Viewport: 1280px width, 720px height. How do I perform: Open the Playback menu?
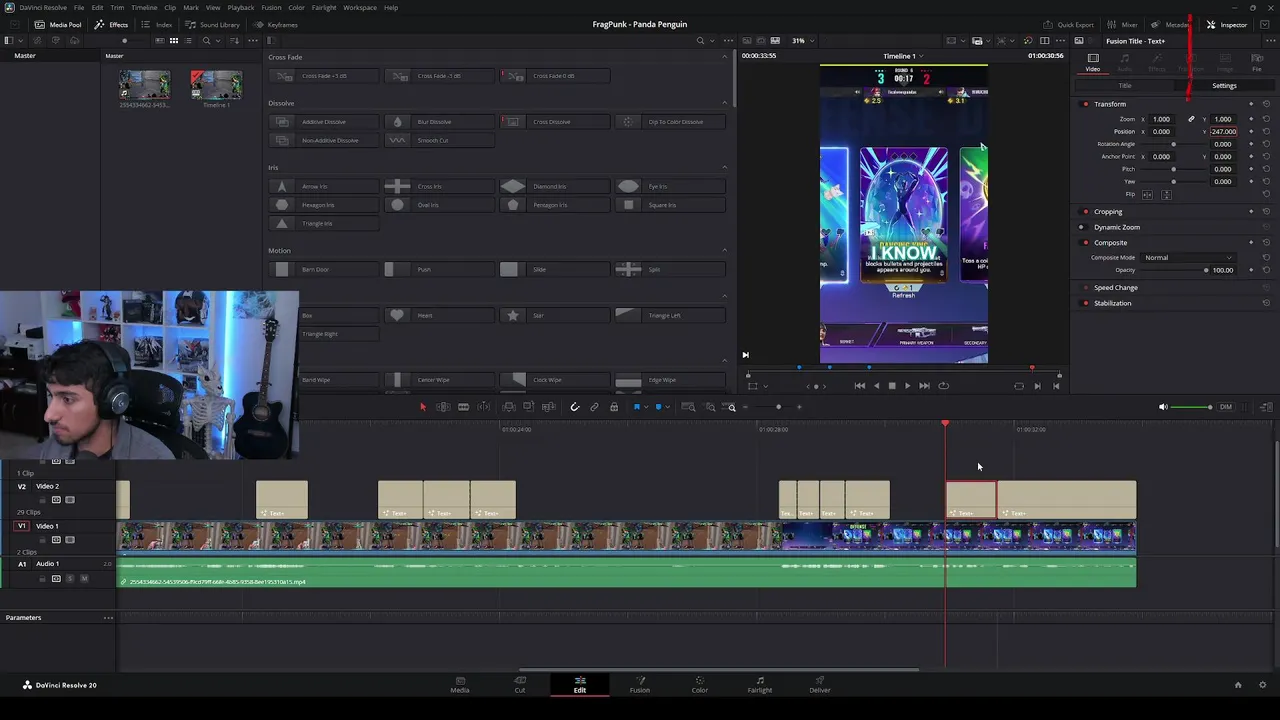pyautogui.click(x=239, y=8)
